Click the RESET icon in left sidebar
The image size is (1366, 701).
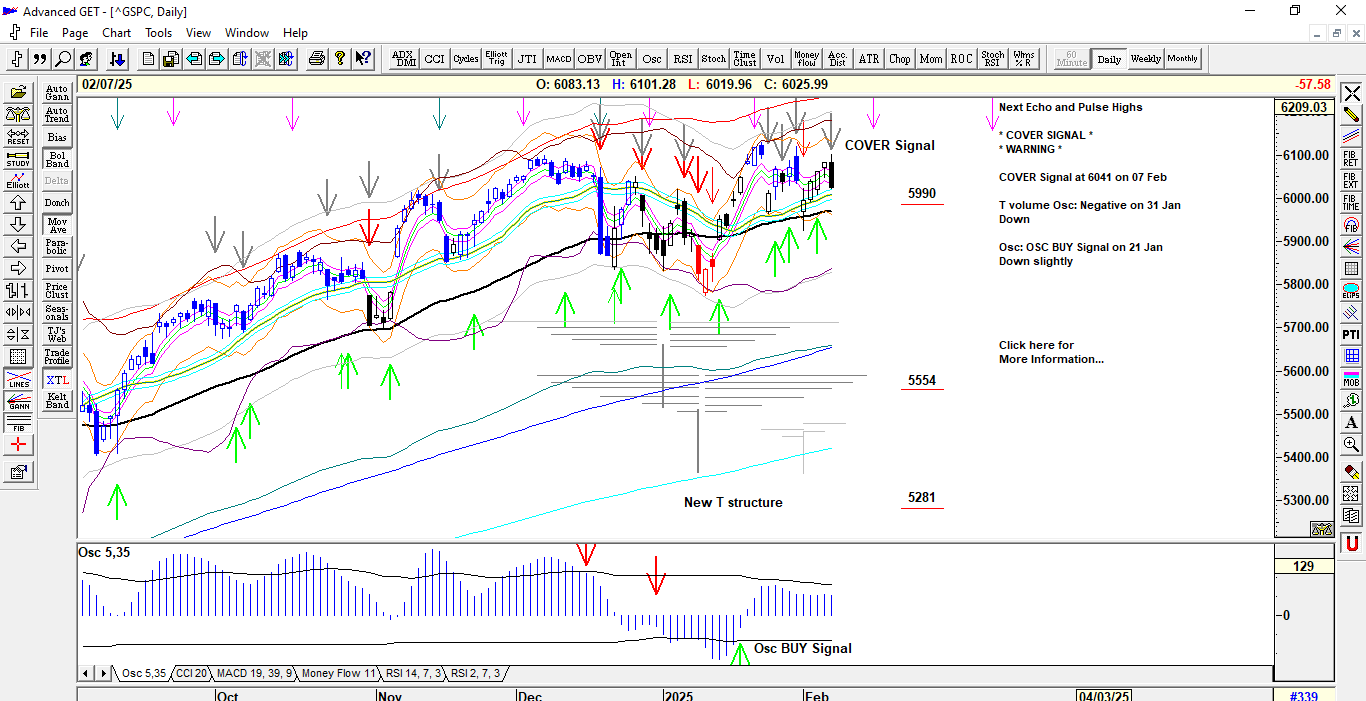point(18,136)
